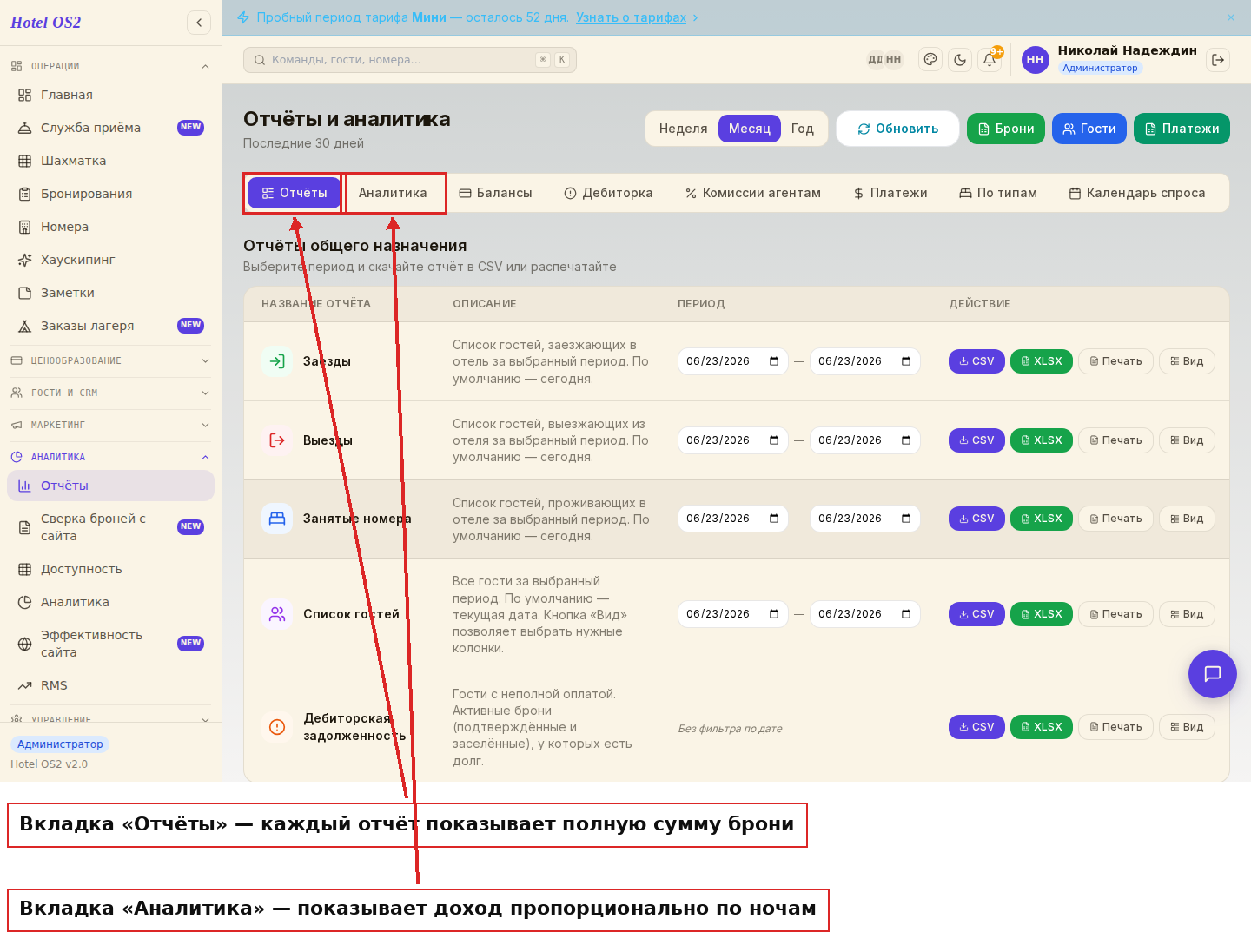Collapse the АНАЛИТИКА sidebar section

click(110, 457)
